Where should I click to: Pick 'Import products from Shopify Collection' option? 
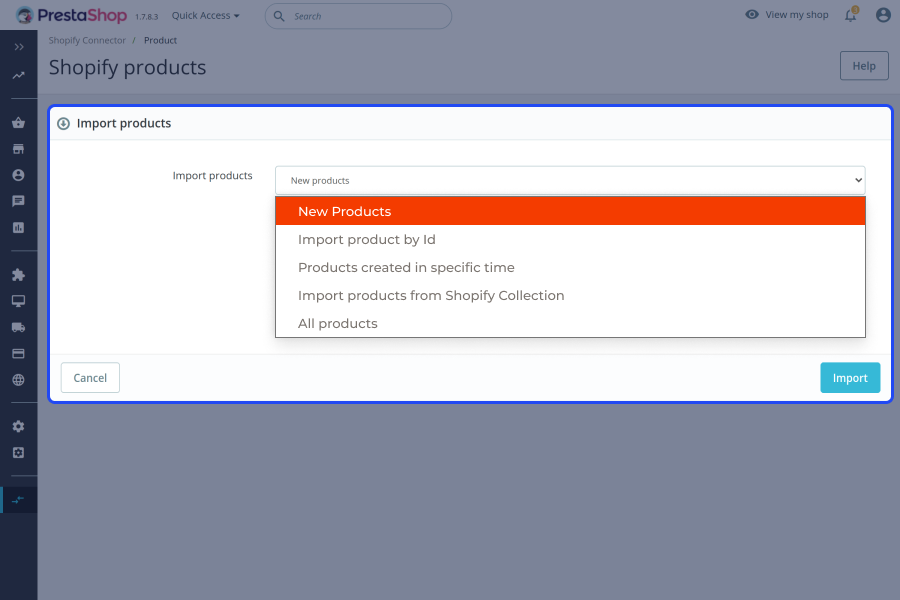pyautogui.click(x=431, y=296)
